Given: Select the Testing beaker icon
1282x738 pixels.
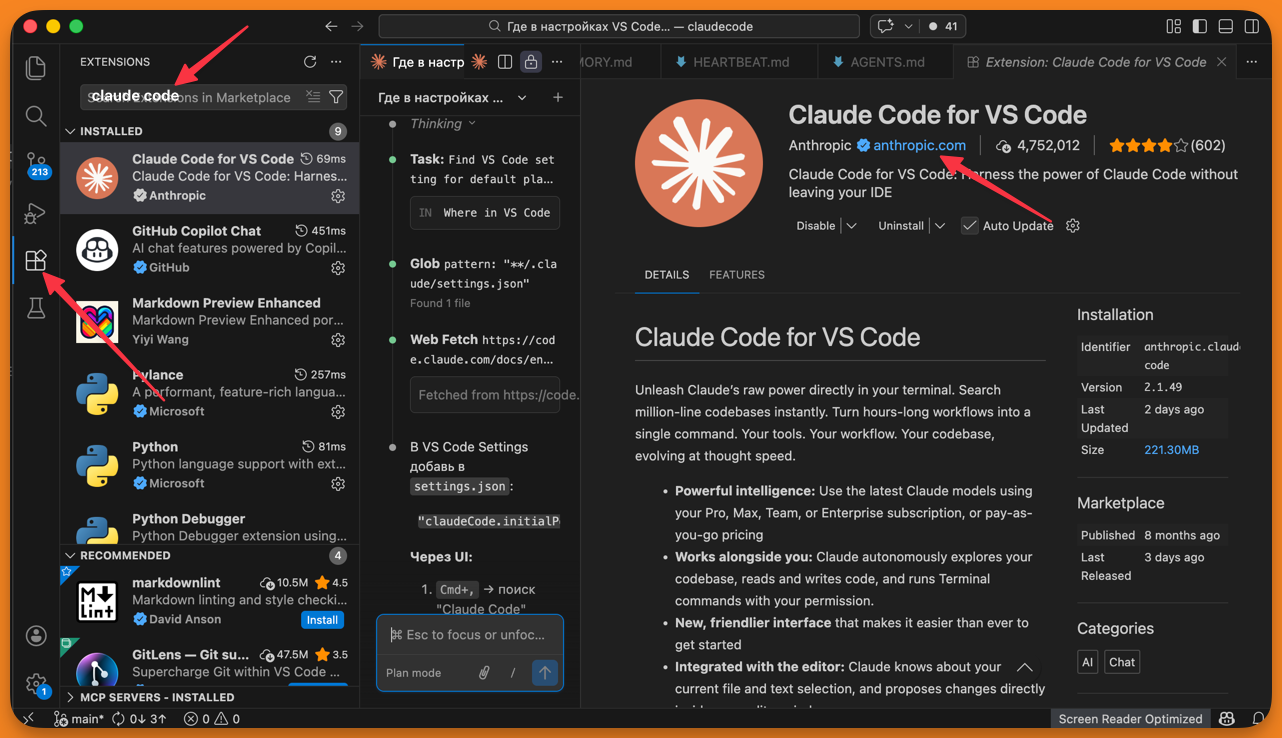Looking at the screenshot, I should point(35,308).
